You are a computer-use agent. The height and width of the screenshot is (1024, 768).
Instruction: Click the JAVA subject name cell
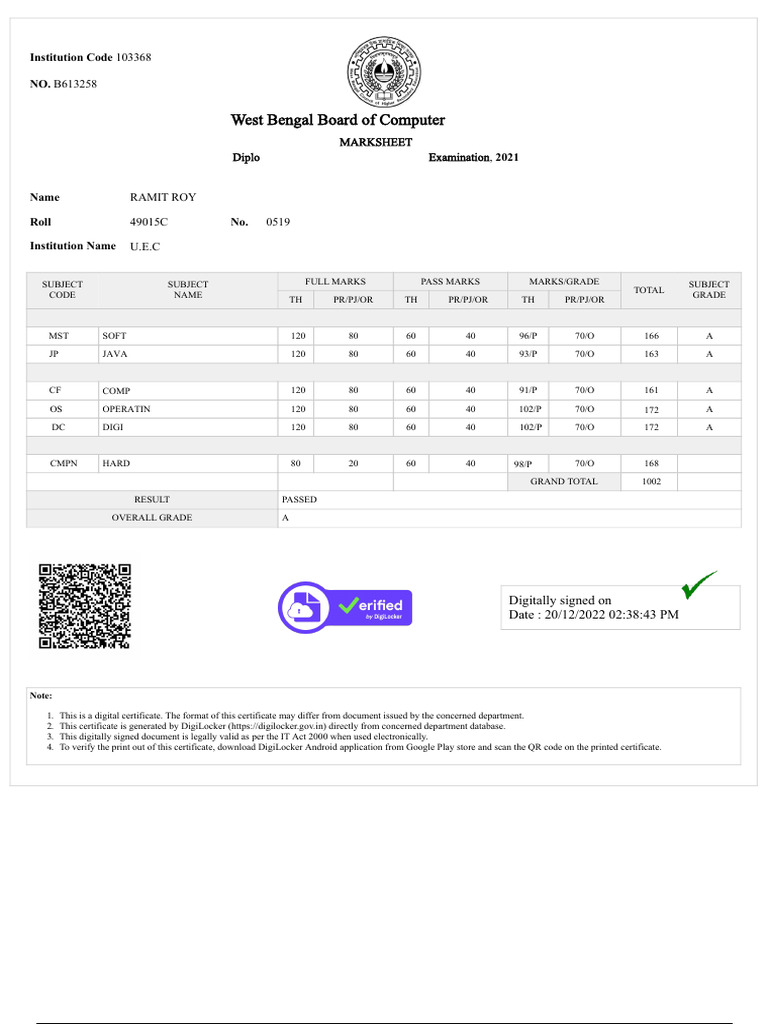[x=188, y=354]
